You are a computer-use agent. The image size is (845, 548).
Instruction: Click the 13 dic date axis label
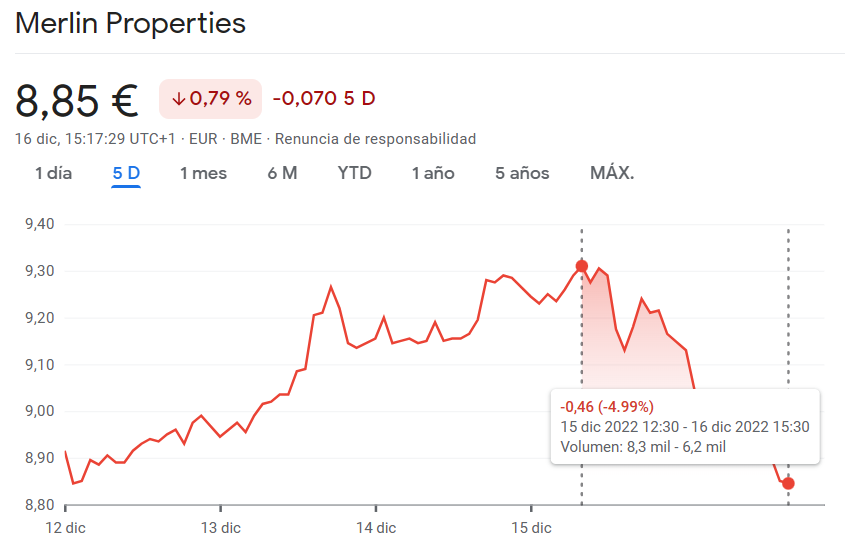(220, 527)
